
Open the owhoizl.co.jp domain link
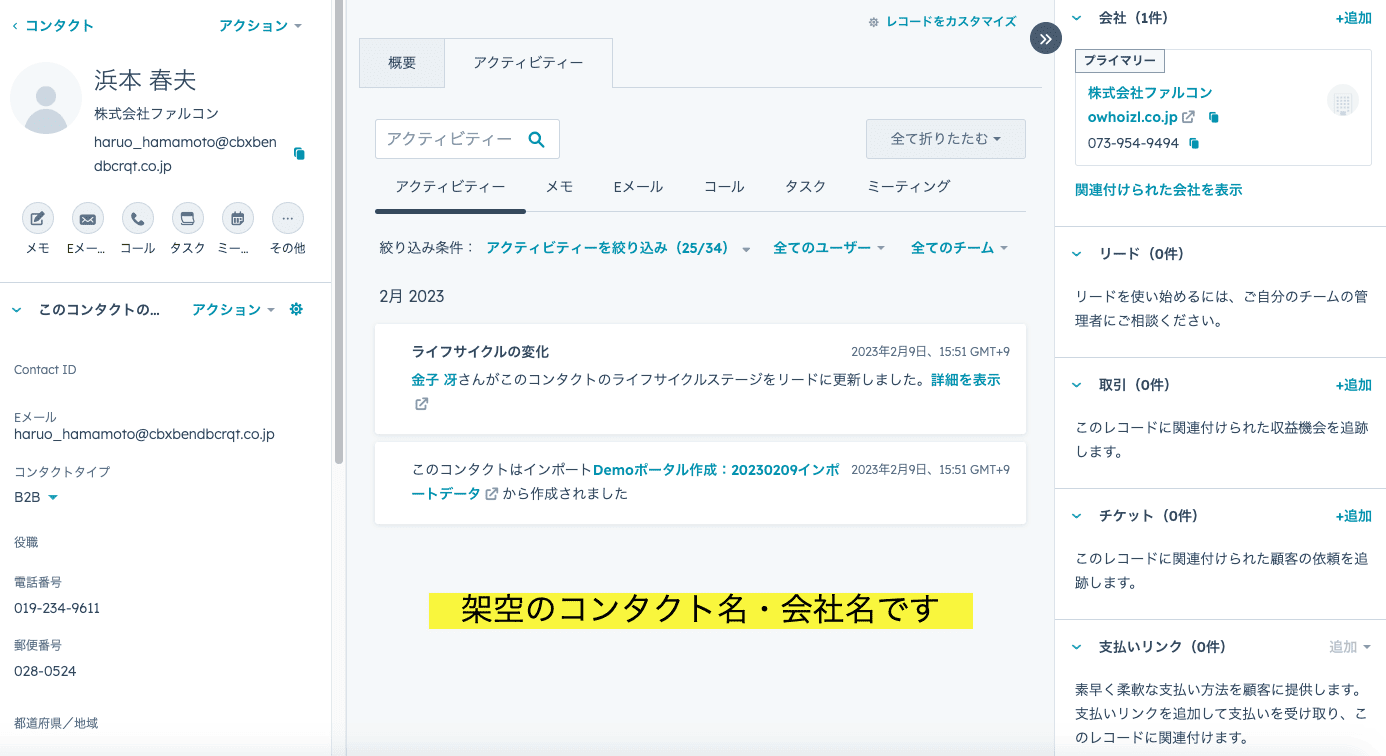click(x=1133, y=117)
